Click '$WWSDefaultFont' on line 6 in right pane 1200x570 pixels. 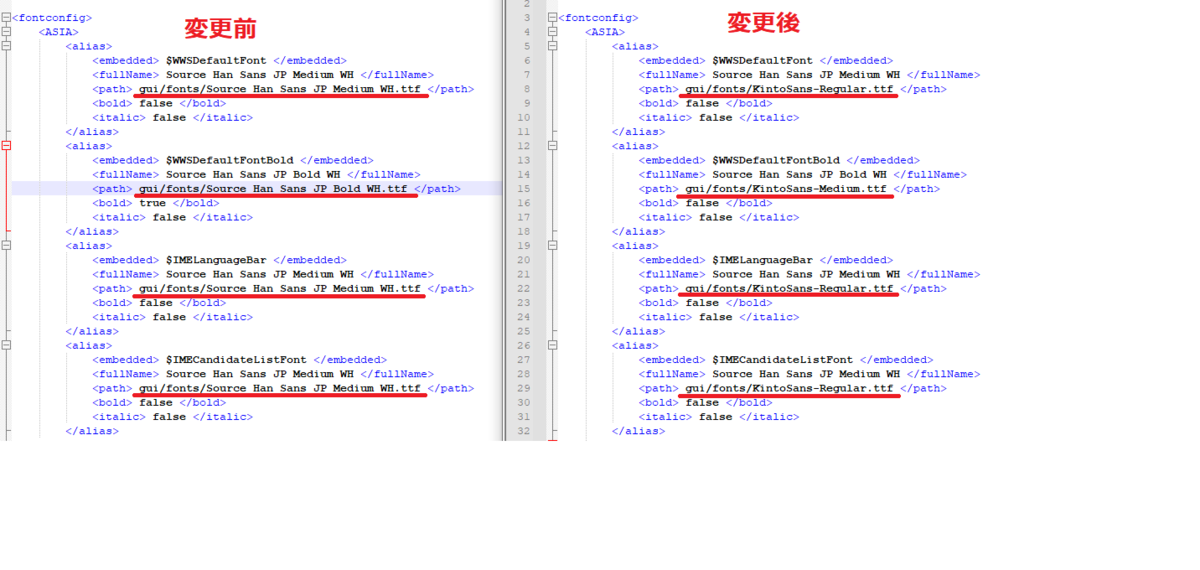click(x=763, y=60)
